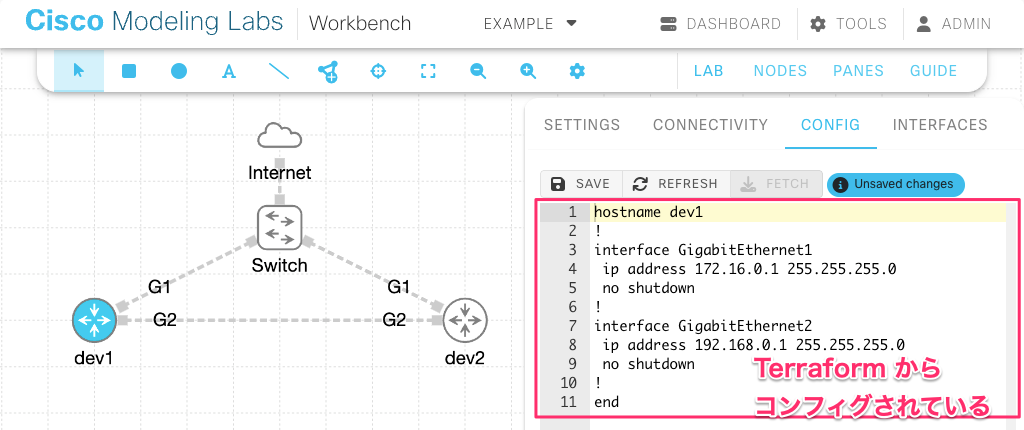Screen dimensions: 1024x430
Task: Select the dev1 router node
Action: tap(95, 320)
